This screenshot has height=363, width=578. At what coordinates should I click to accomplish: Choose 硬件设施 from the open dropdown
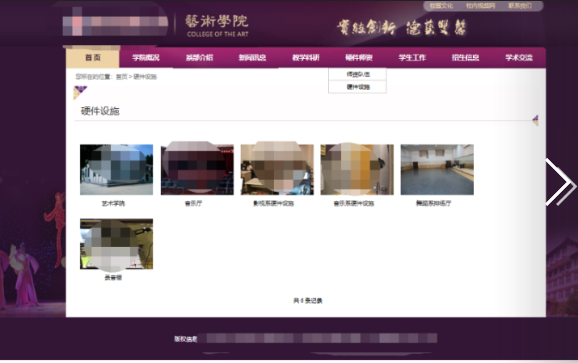(x=358, y=87)
